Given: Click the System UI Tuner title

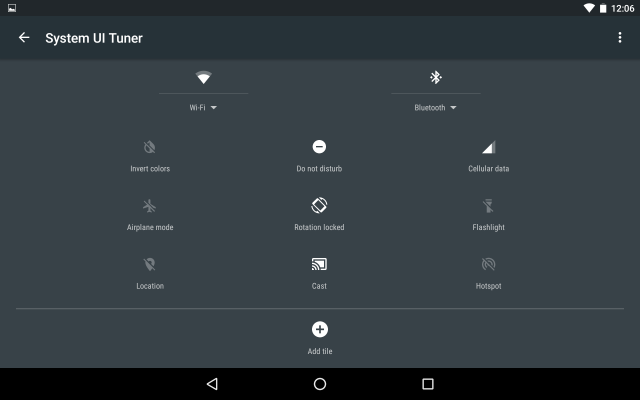Looking at the screenshot, I should coord(94,38).
